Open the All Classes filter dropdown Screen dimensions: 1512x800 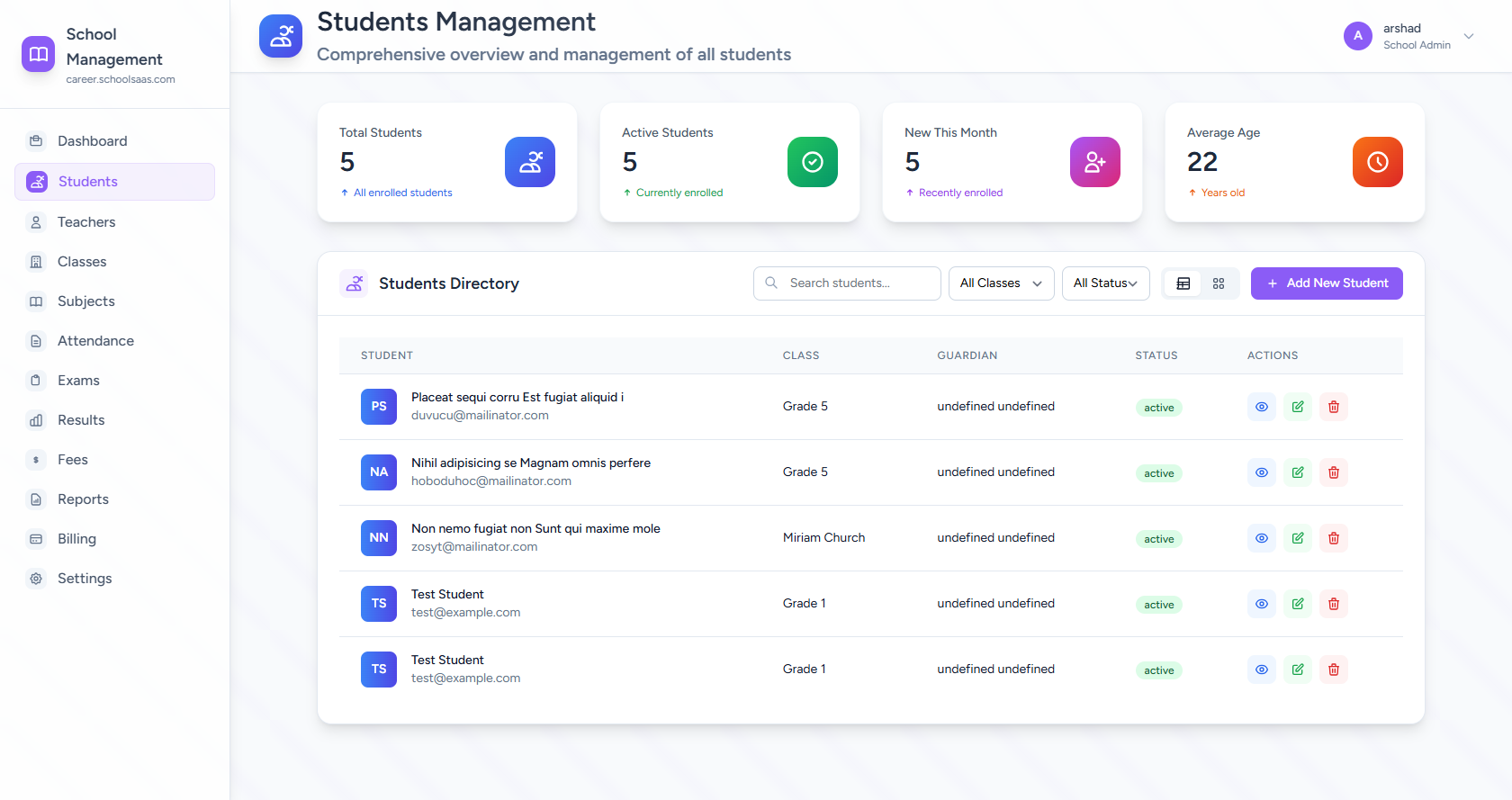click(1001, 283)
